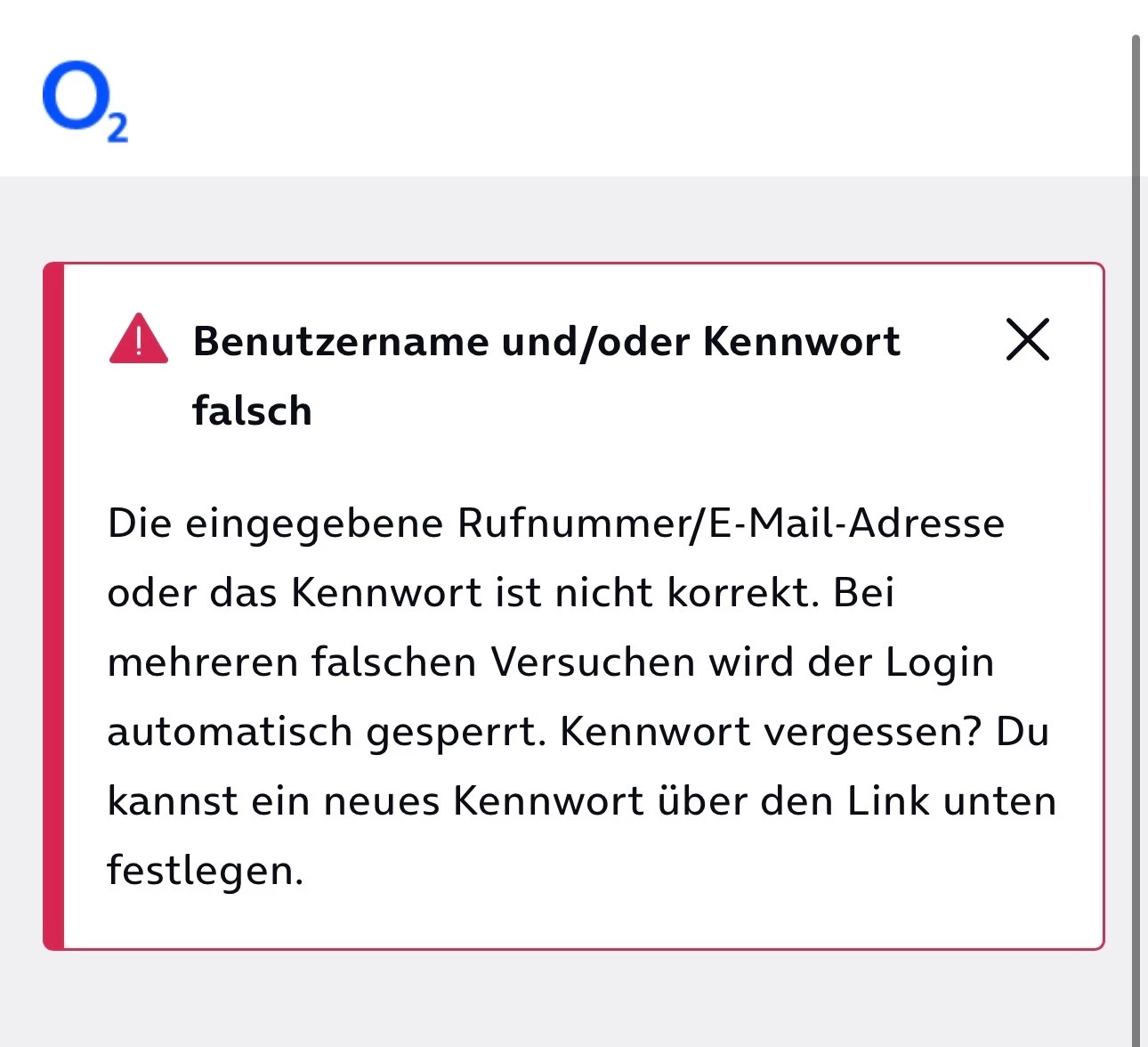Click the red left border of the alert

click(53, 605)
